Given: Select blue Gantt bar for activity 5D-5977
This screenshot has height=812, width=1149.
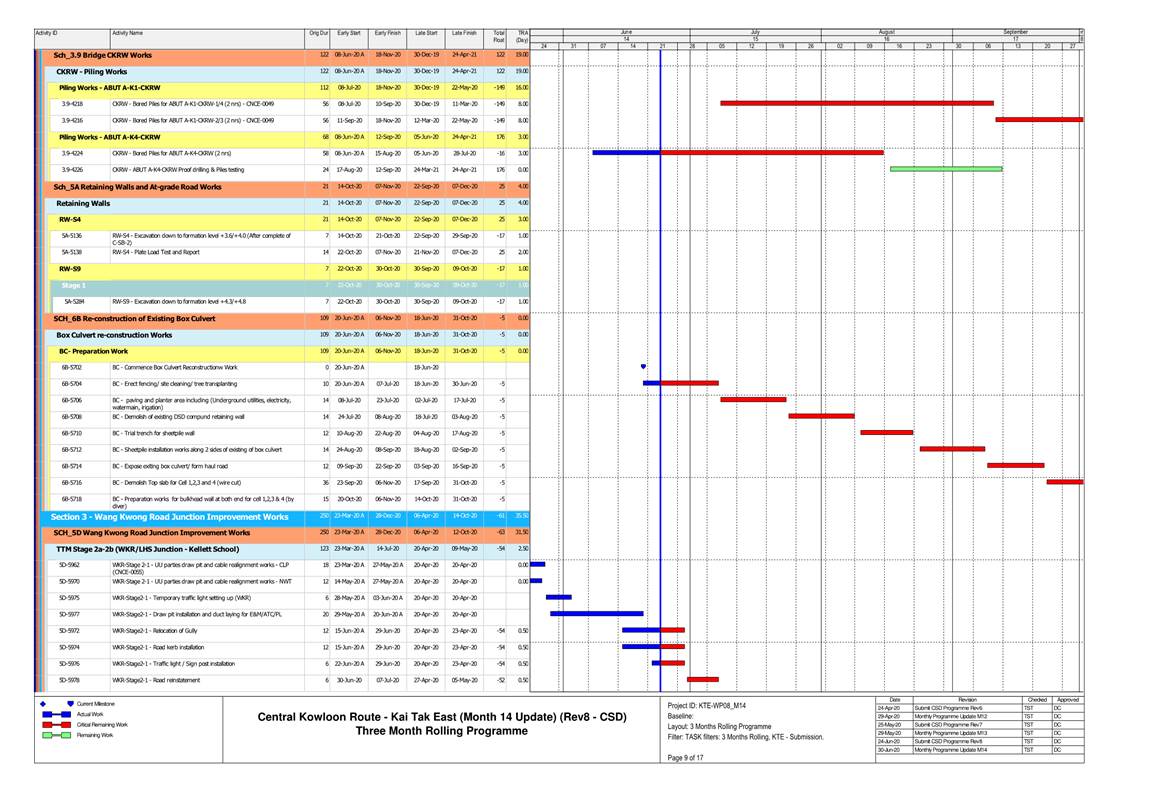Looking at the screenshot, I should pyautogui.click(x=596, y=613).
